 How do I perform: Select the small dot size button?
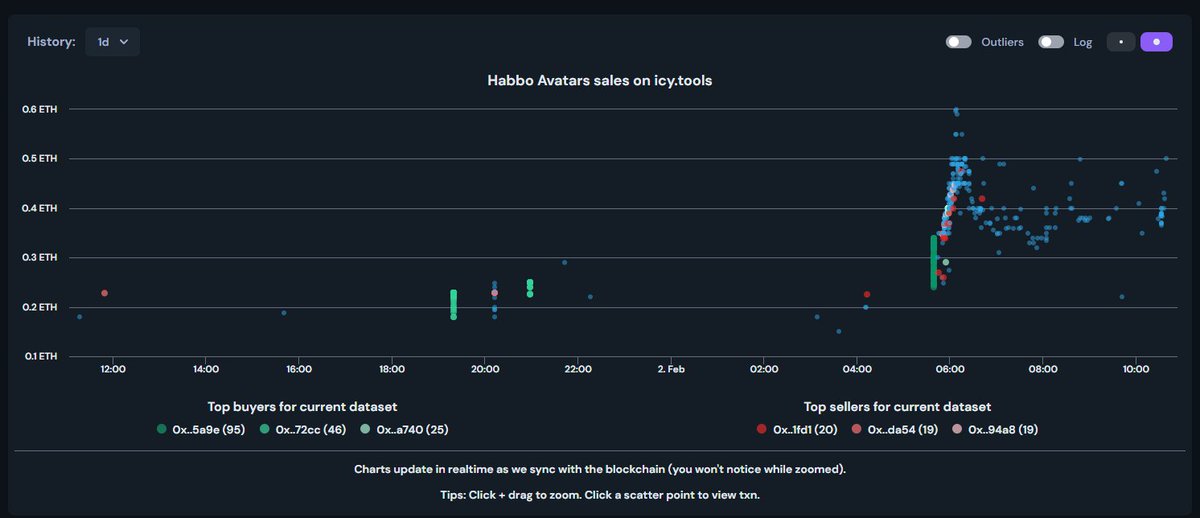[x=1121, y=42]
